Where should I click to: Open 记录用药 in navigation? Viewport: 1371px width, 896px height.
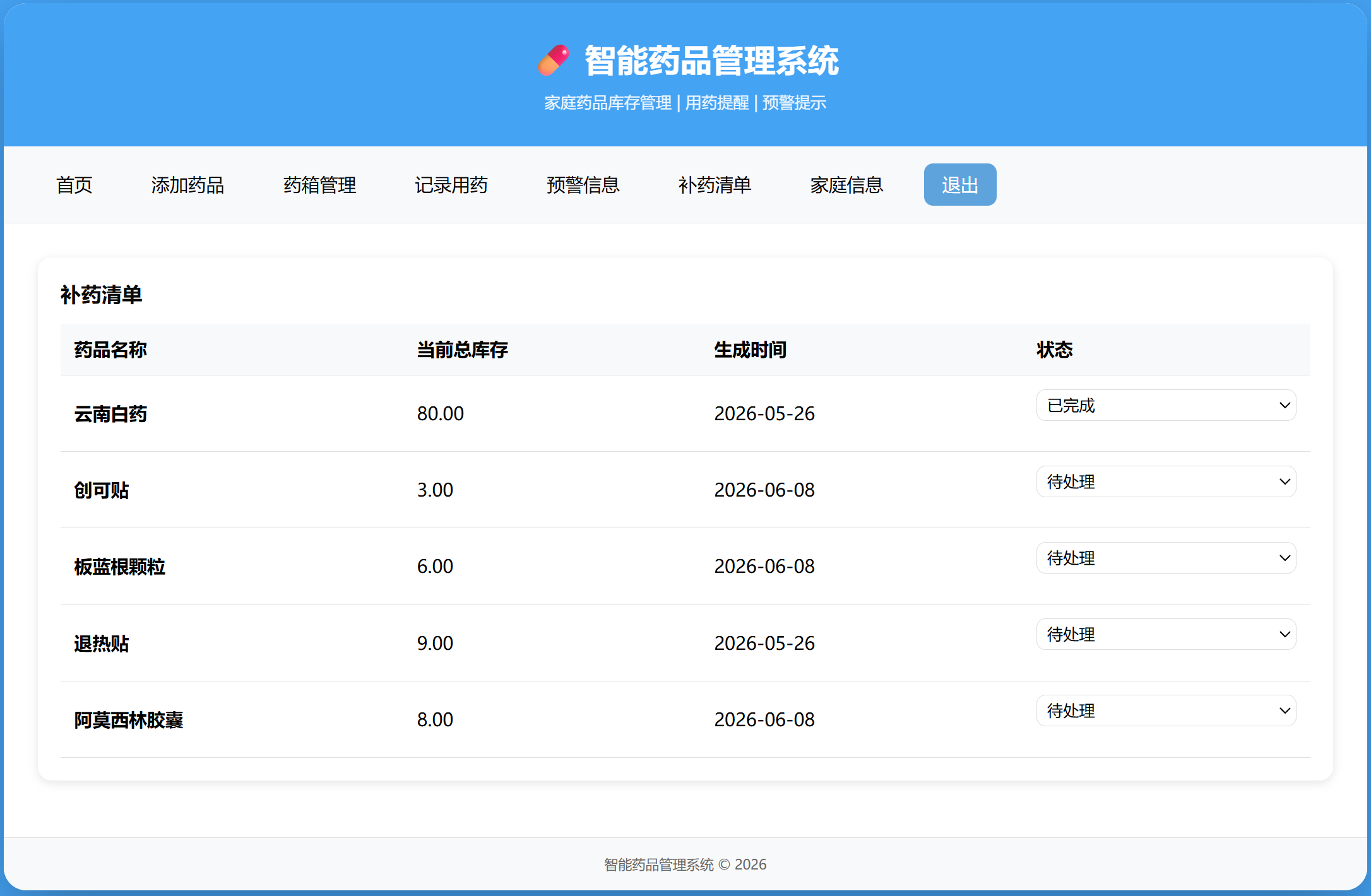click(451, 185)
